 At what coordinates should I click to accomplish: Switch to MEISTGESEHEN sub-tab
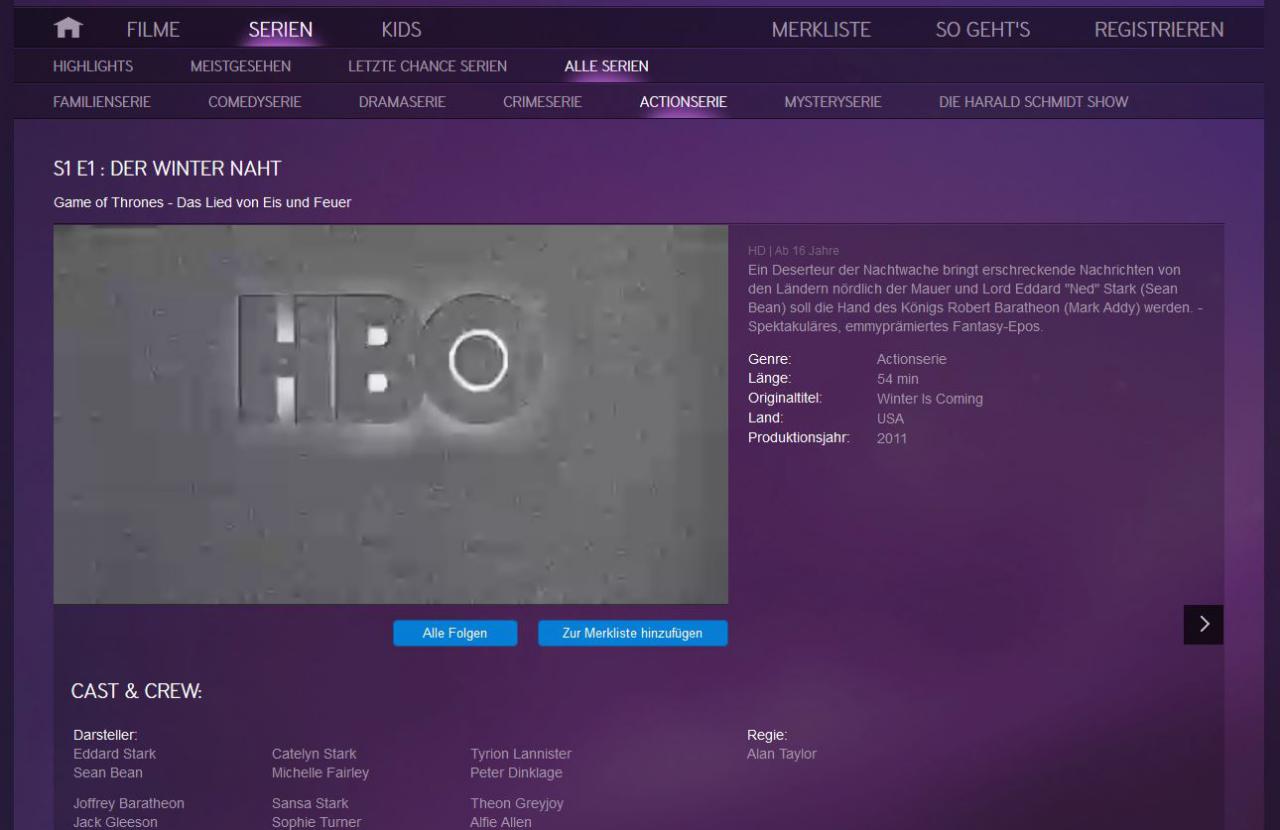point(241,66)
